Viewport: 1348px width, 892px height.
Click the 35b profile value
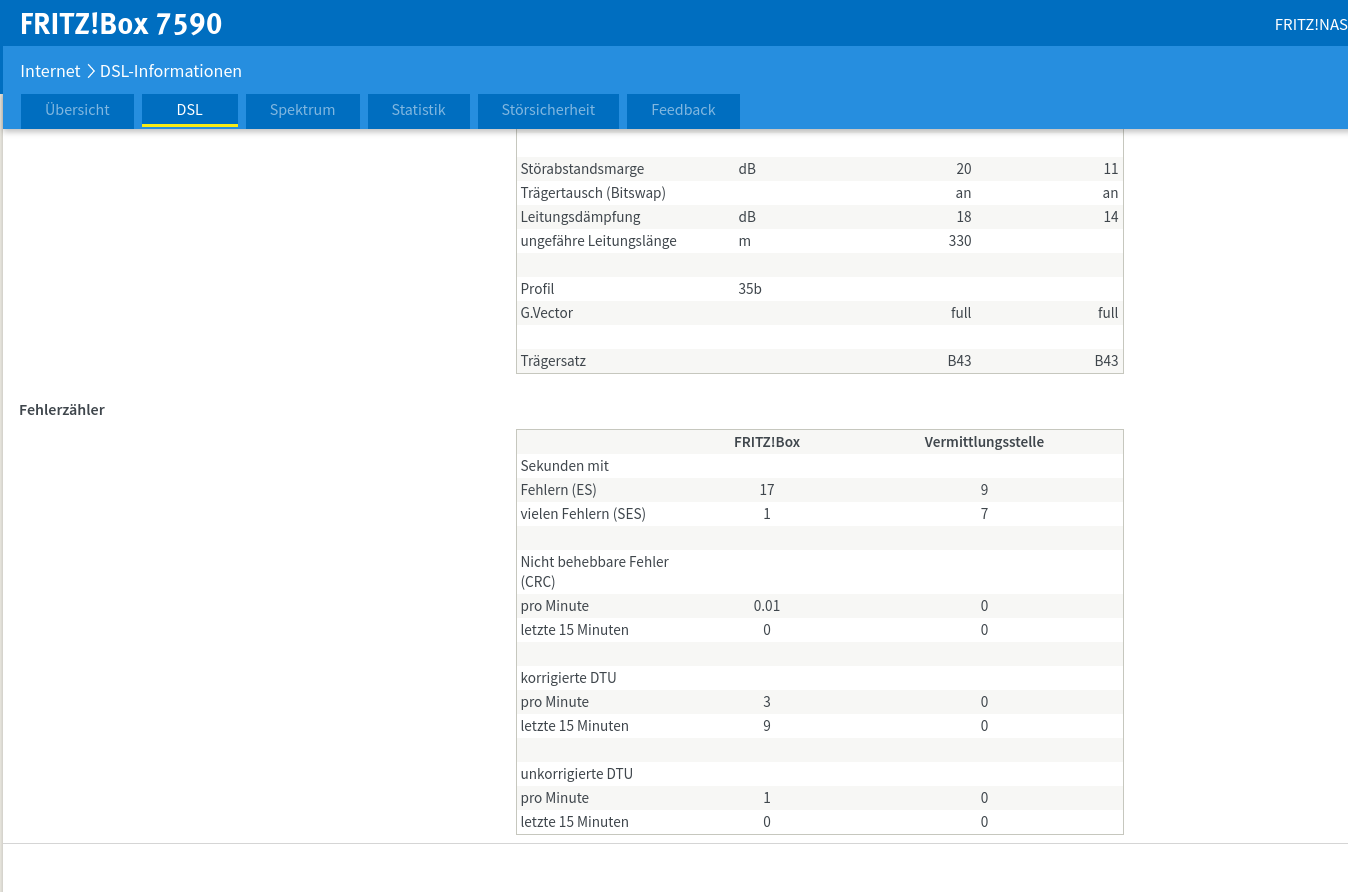pyautogui.click(x=750, y=289)
